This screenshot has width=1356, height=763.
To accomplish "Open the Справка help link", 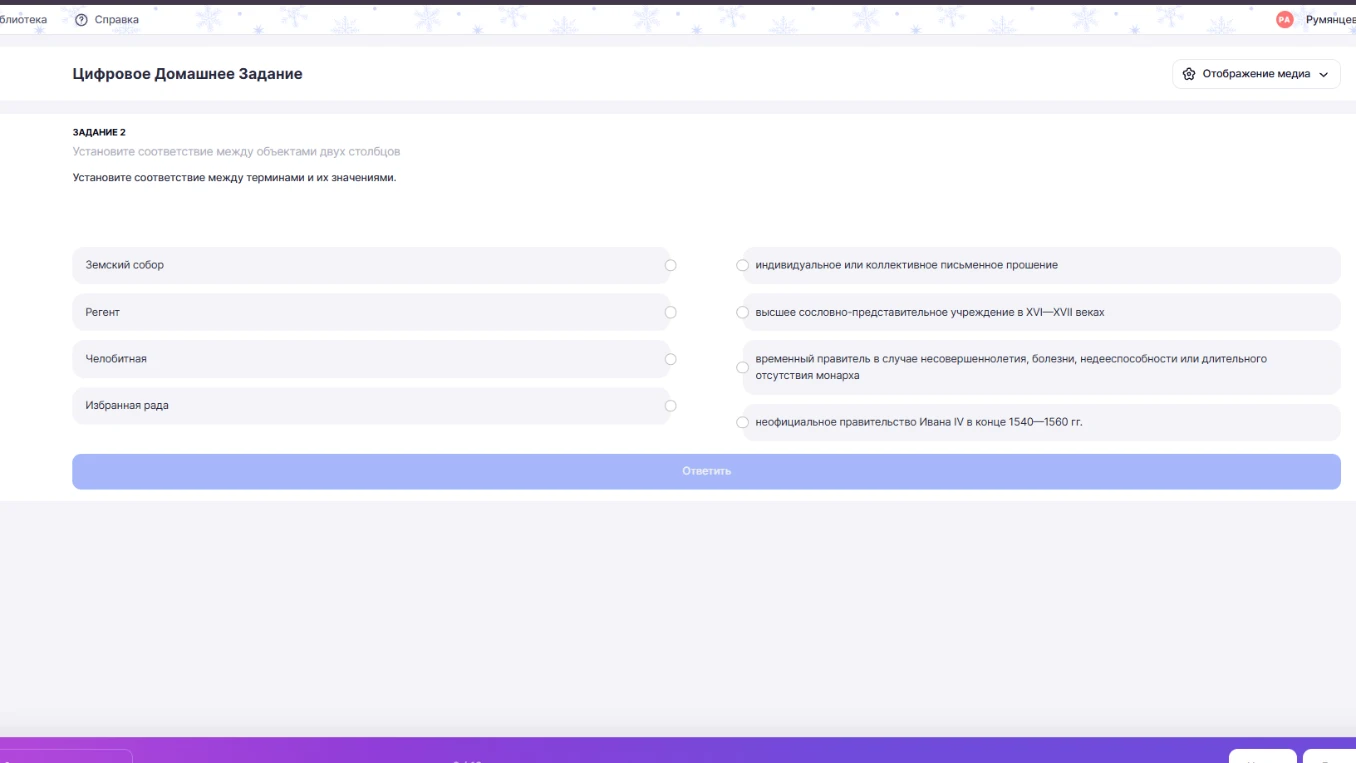I will (x=107, y=20).
